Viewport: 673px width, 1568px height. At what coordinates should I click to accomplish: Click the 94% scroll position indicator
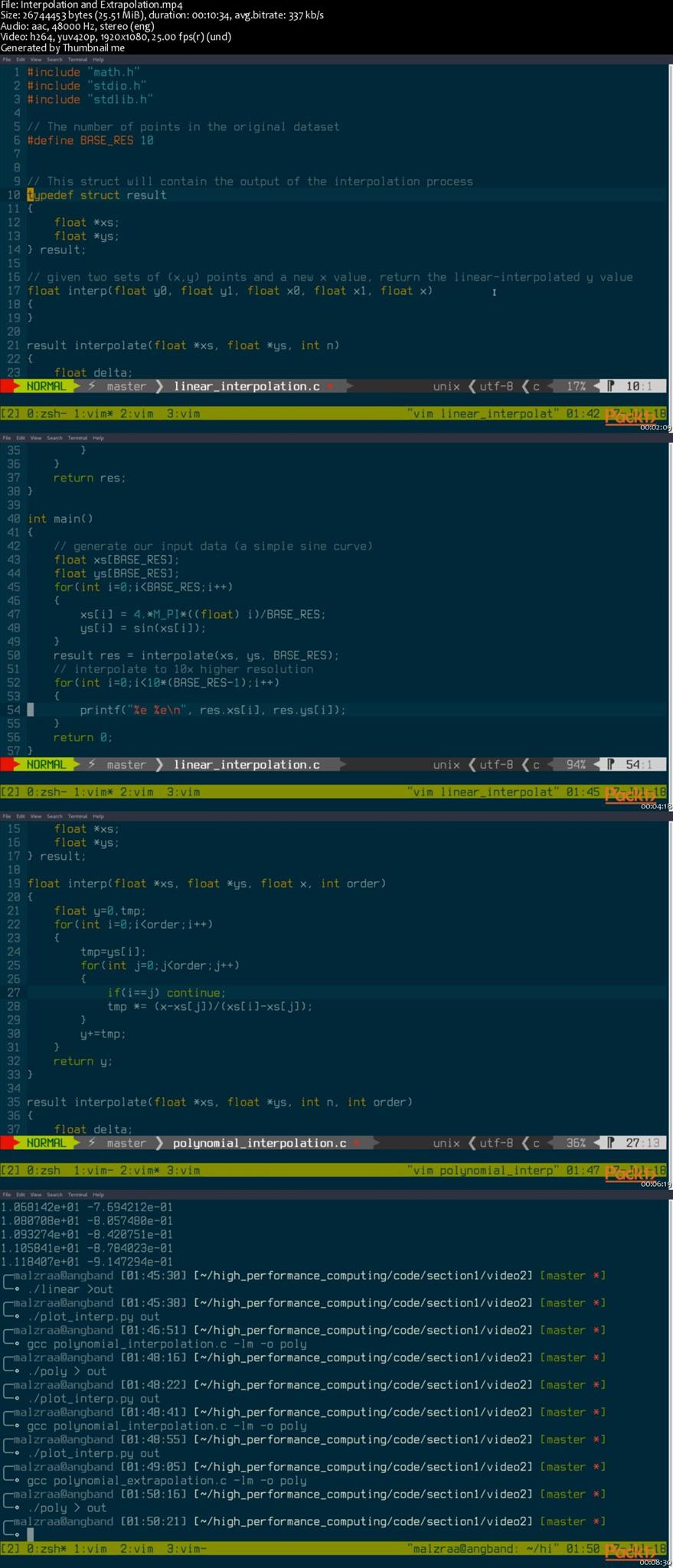576,765
